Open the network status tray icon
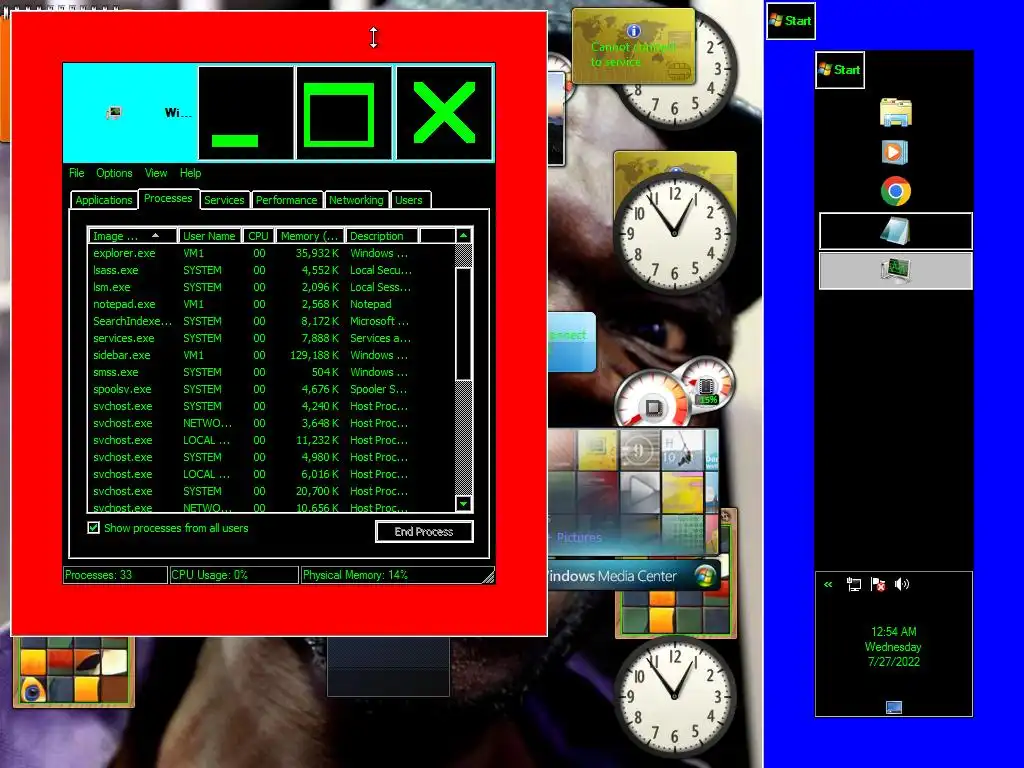1024x768 pixels. tap(854, 584)
